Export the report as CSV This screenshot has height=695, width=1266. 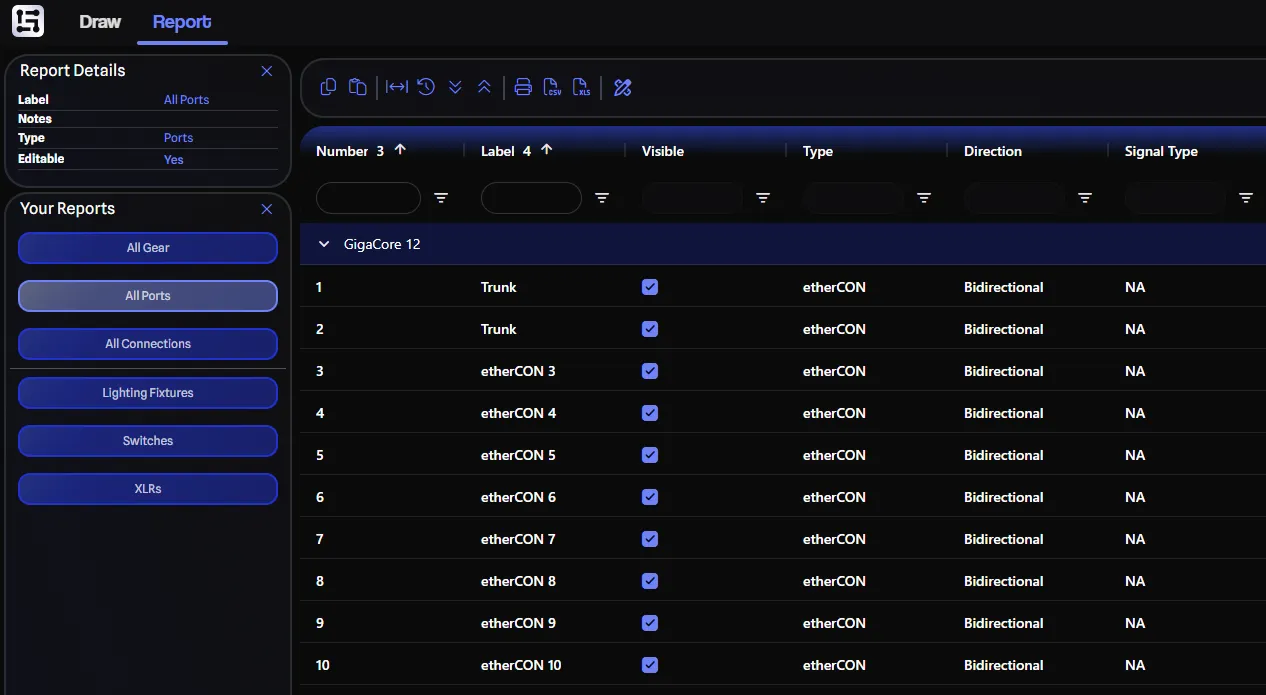click(x=552, y=87)
